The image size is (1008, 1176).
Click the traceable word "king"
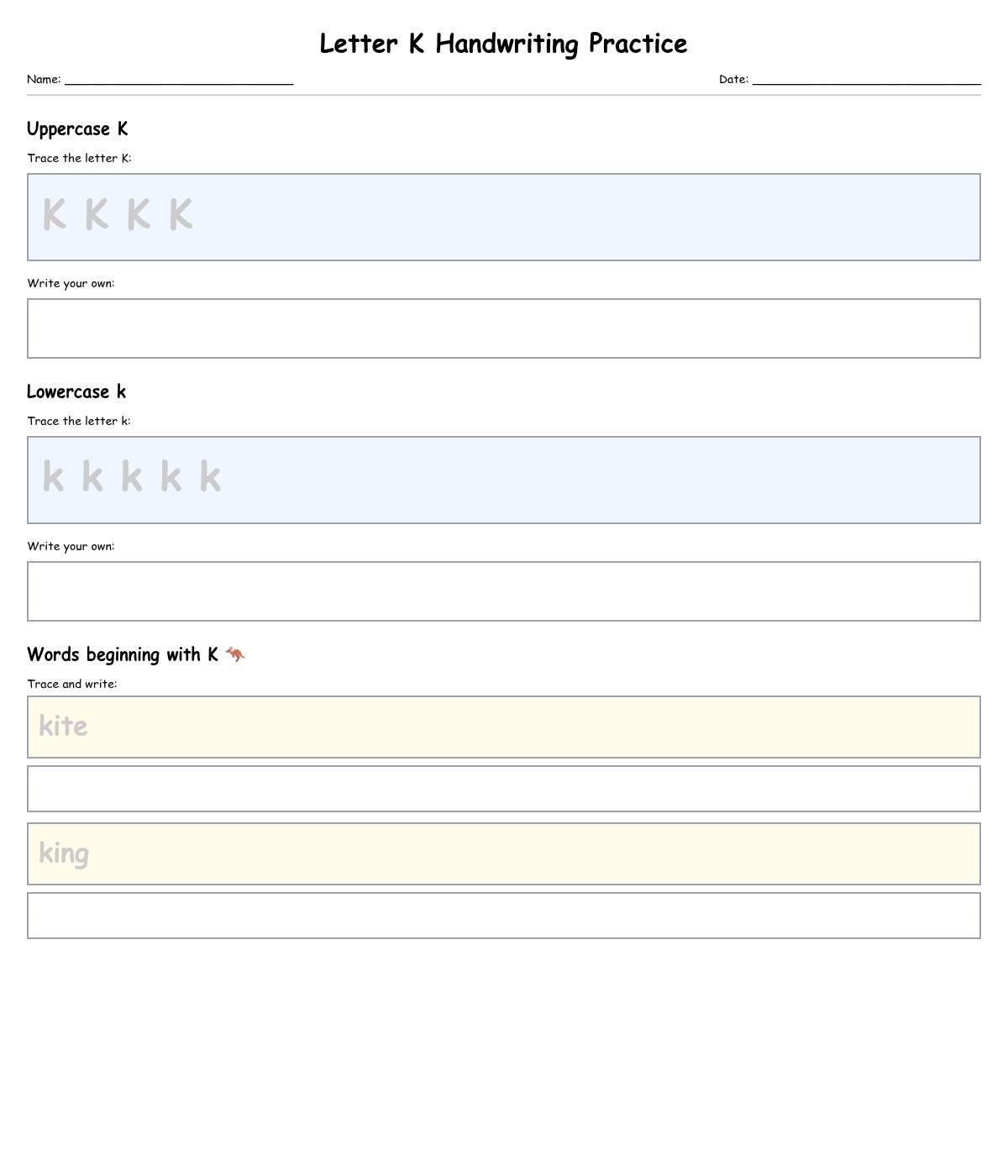[x=64, y=854]
